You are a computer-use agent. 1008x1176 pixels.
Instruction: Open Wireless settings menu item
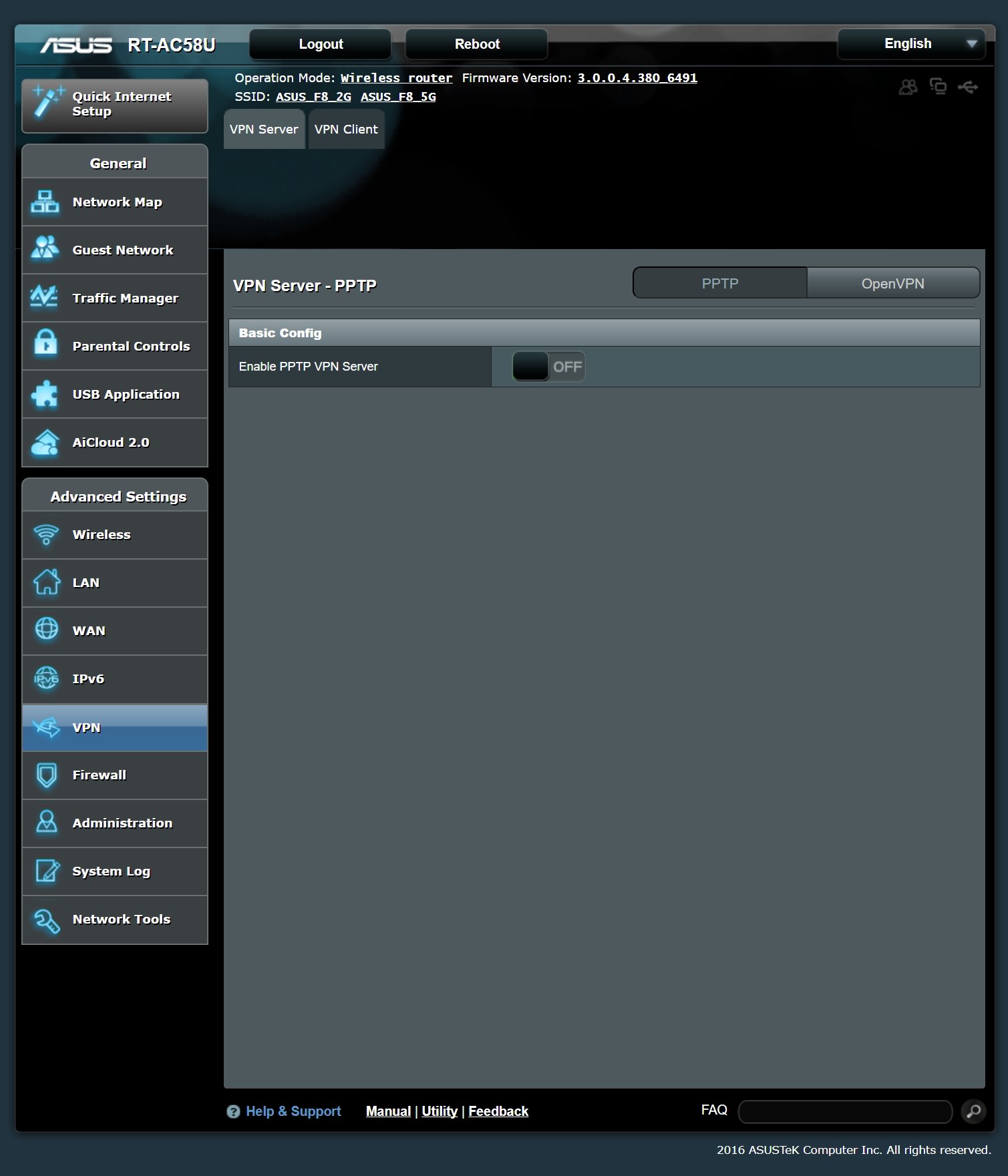coord(115,534)
